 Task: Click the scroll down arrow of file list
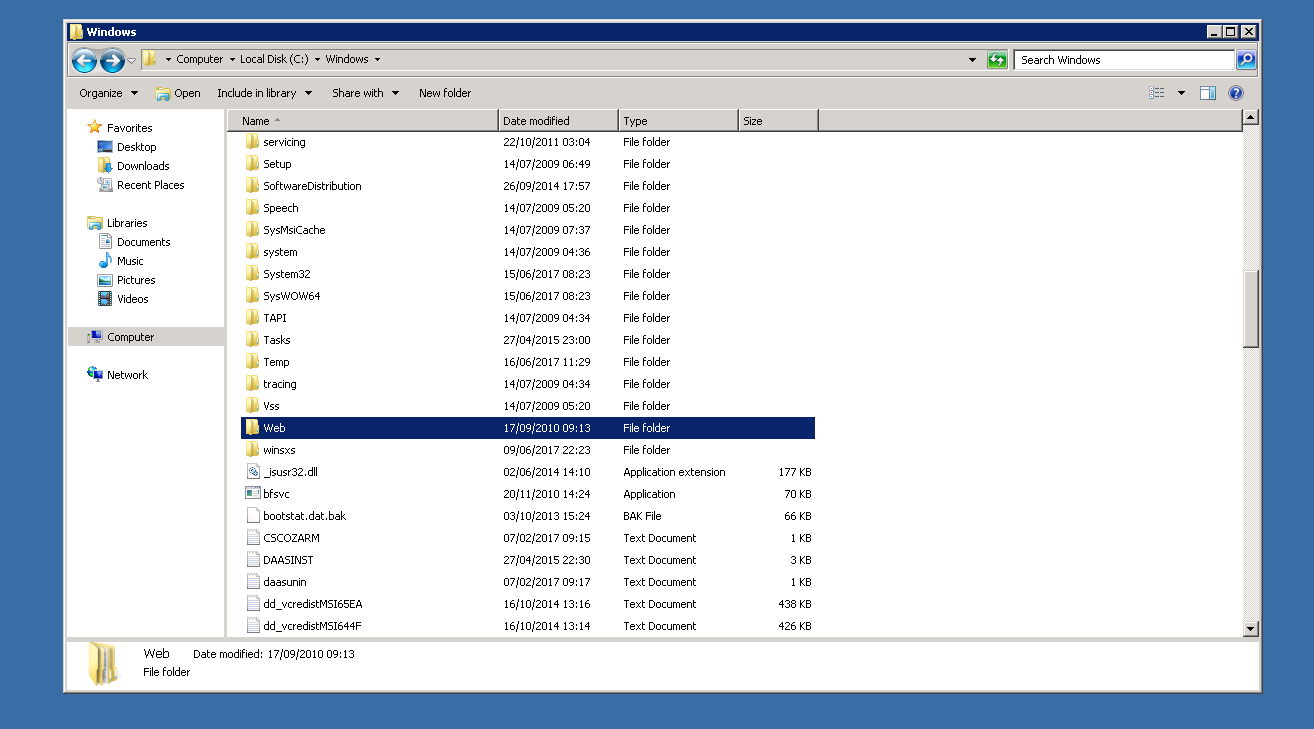coord(1250,628)
